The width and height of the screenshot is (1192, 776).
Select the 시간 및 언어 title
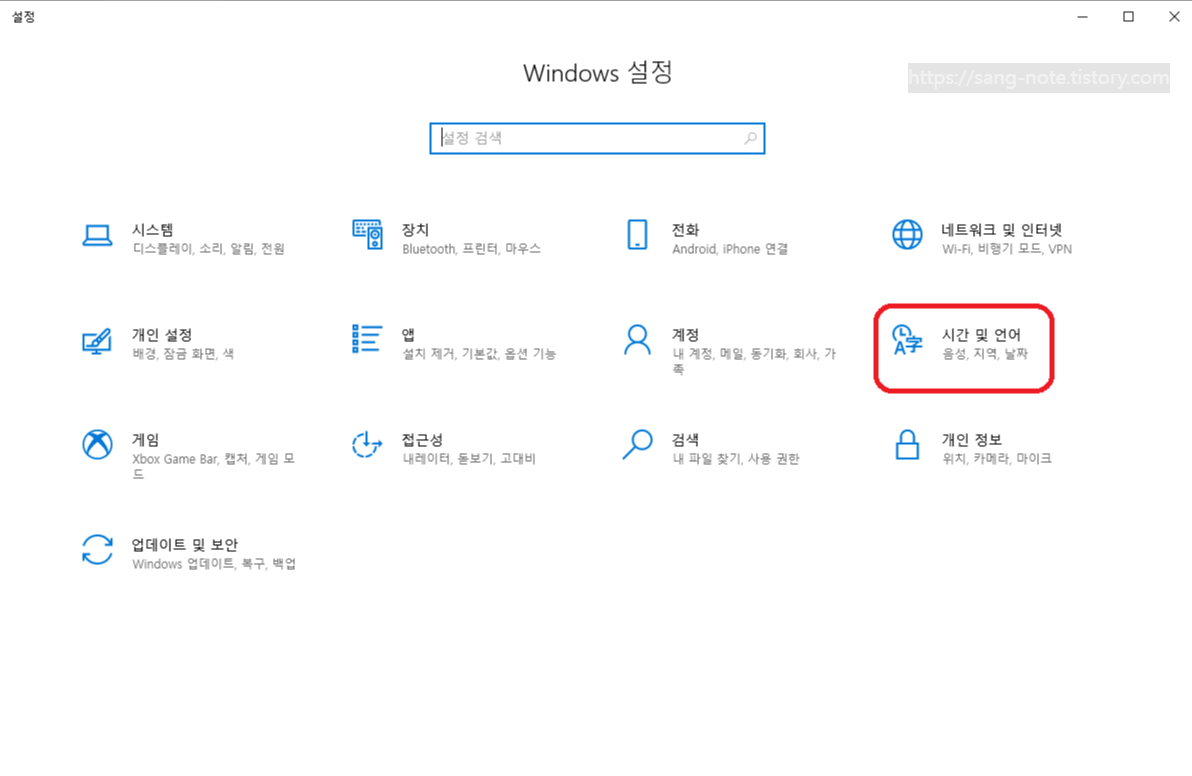pyautogui.click(x=981, y=334)
